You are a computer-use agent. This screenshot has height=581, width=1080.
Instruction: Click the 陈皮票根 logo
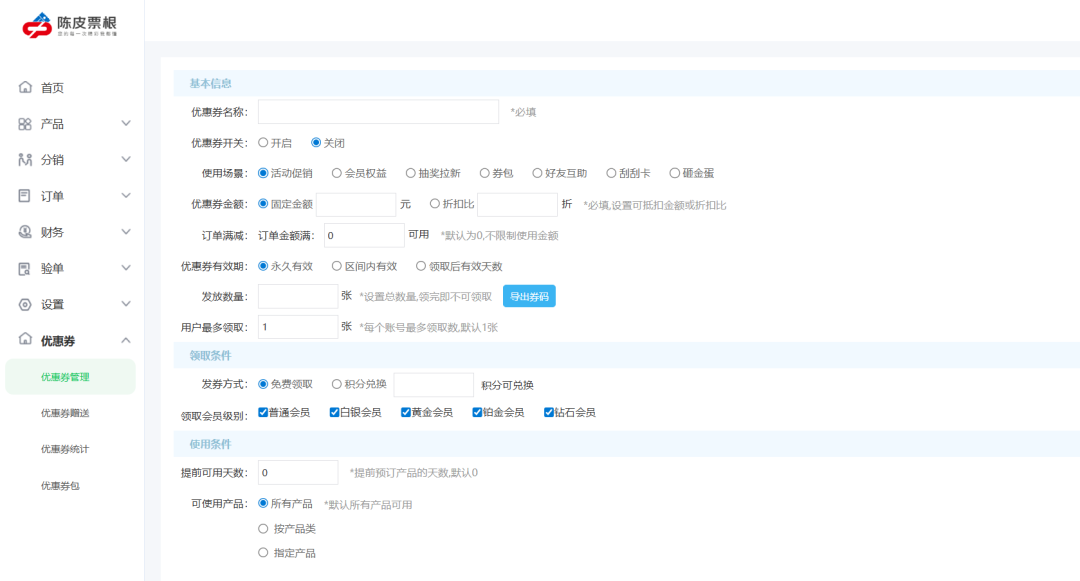[x=70, y=25]
